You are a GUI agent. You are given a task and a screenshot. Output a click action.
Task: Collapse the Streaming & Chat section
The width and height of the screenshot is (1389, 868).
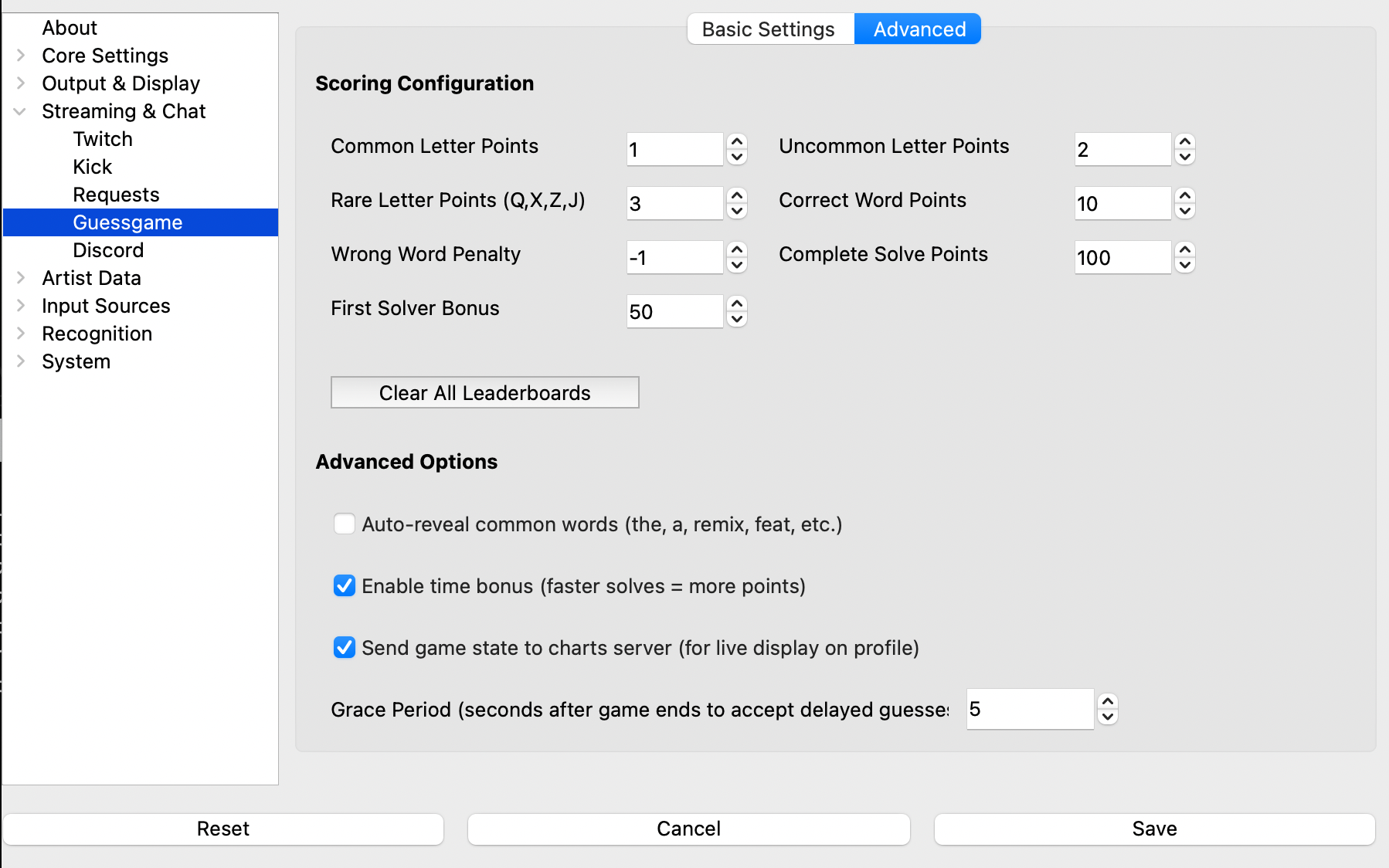21,111
